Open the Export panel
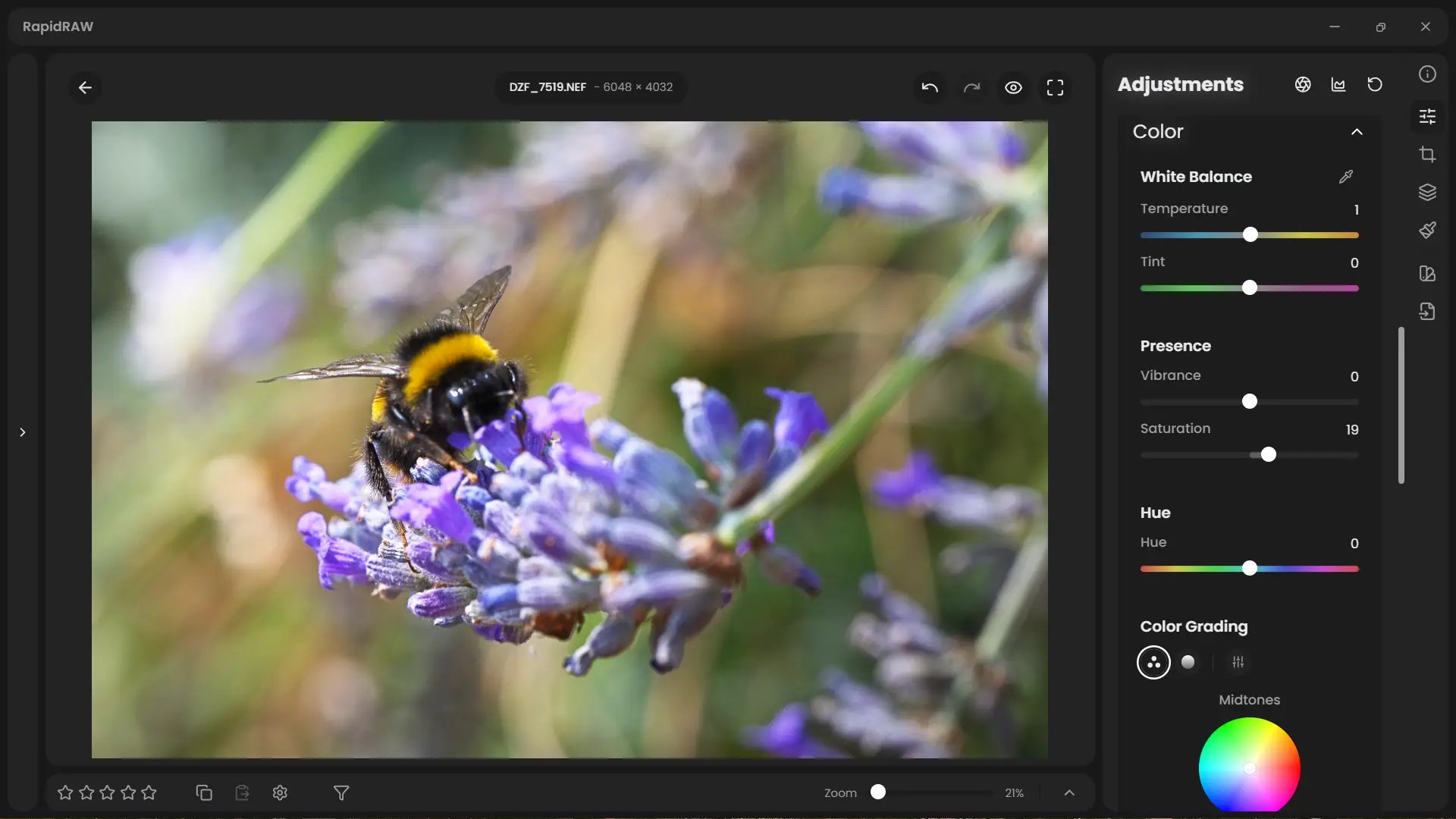 [x=1427, y=311]
